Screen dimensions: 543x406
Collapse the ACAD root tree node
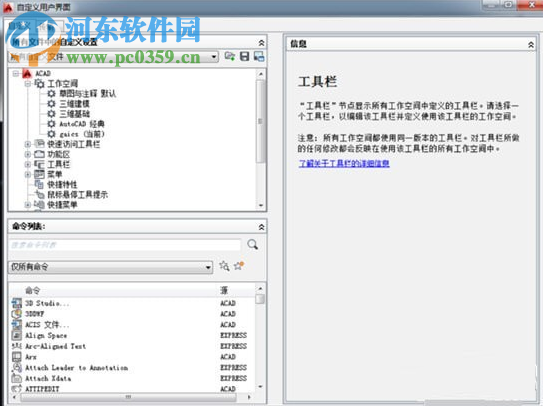[16, 73]
